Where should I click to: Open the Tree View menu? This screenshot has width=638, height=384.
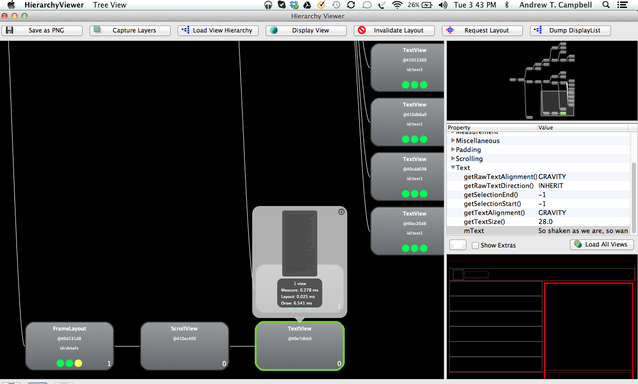(x=109, y=5)
